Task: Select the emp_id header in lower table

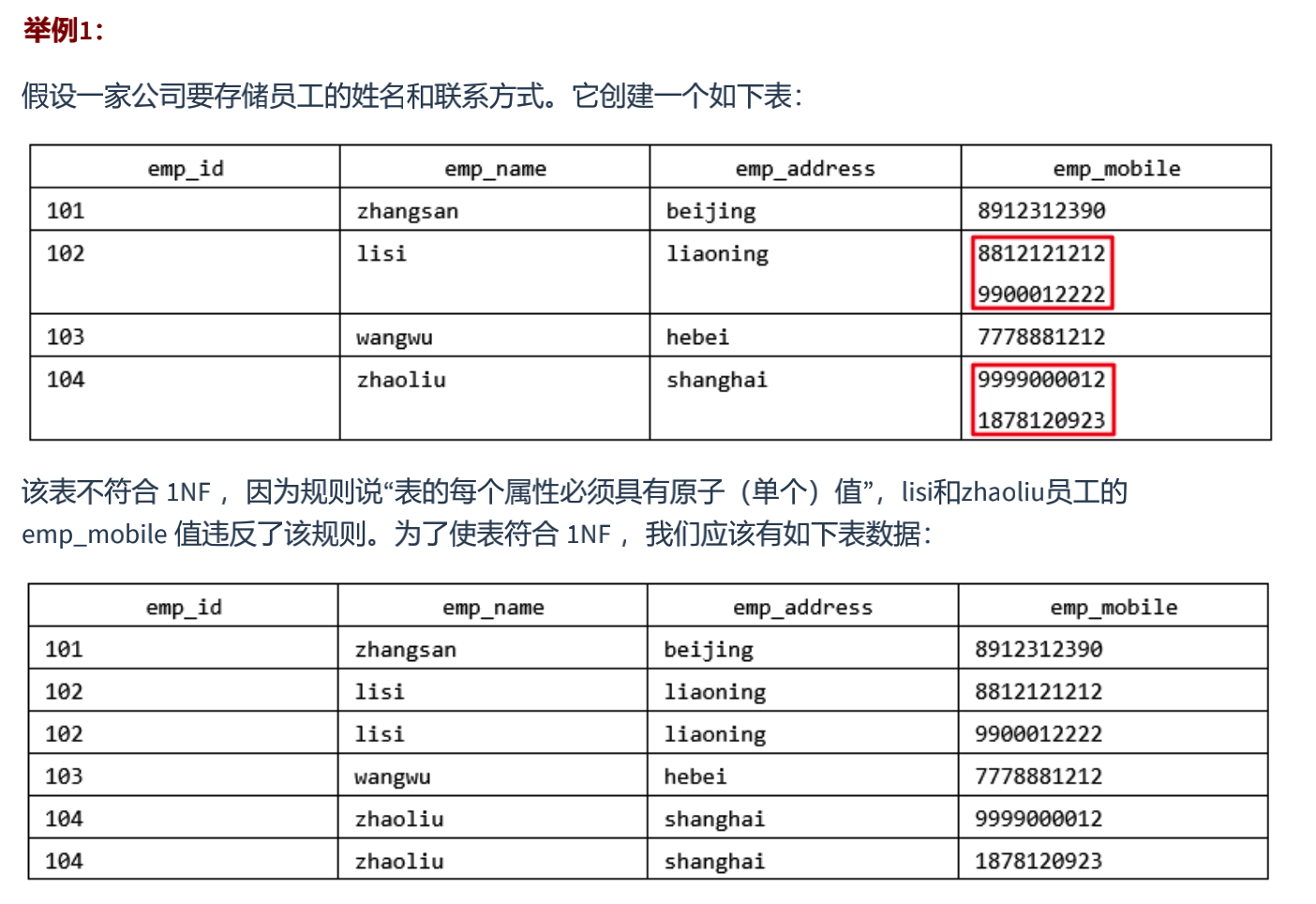Action: point(184,608)
